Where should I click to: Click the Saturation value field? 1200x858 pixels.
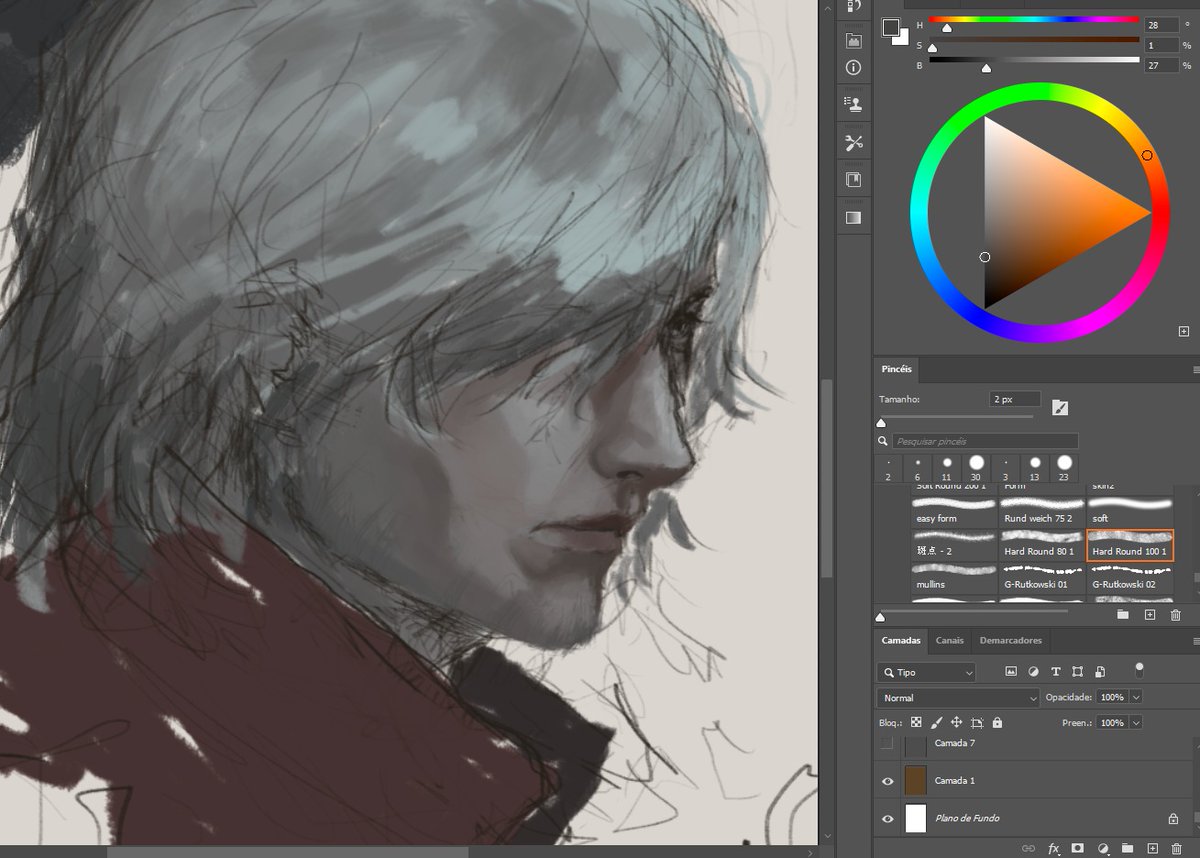click(1161, 45)
